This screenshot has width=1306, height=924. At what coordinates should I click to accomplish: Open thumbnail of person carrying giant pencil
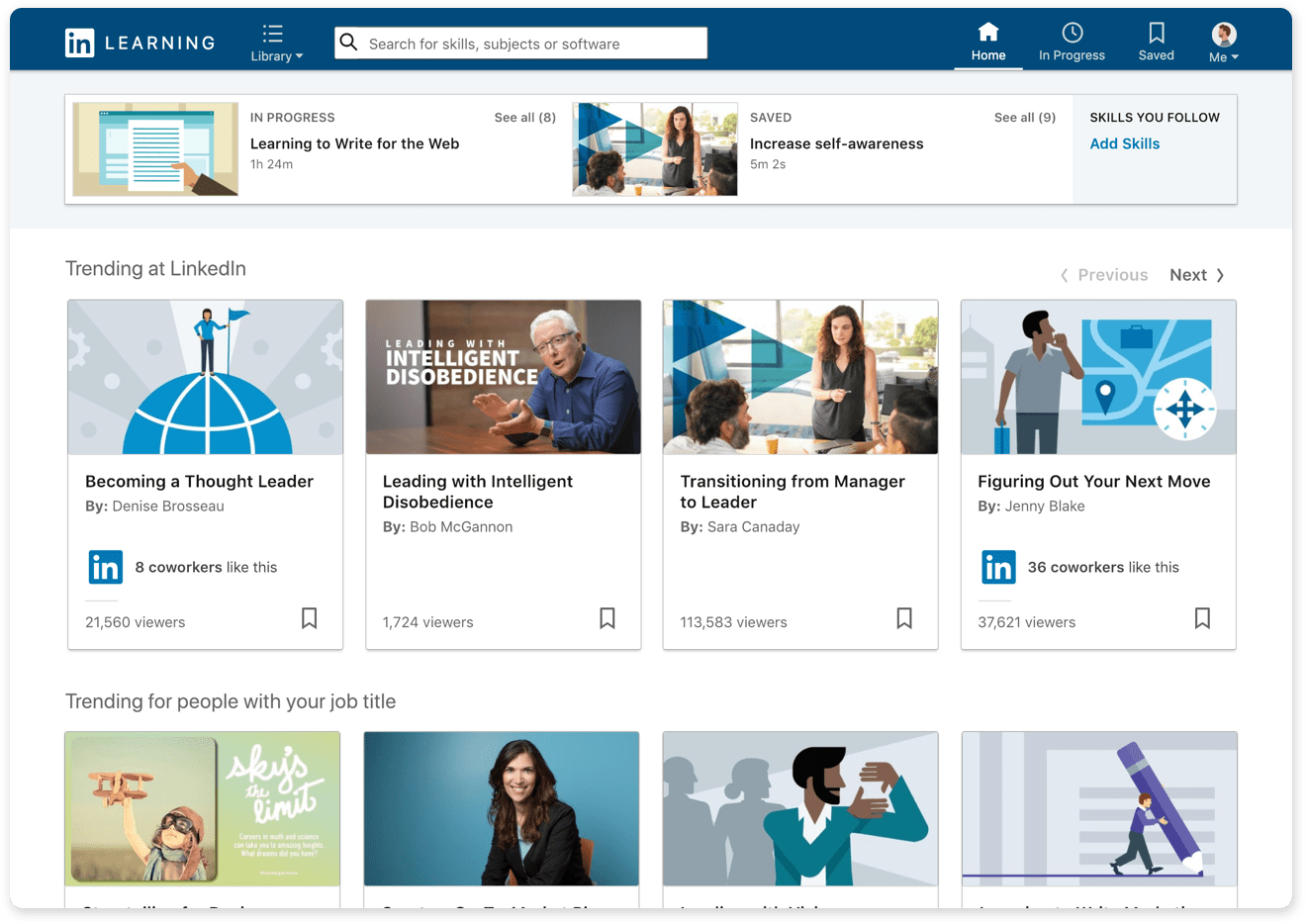(1099, 809)
